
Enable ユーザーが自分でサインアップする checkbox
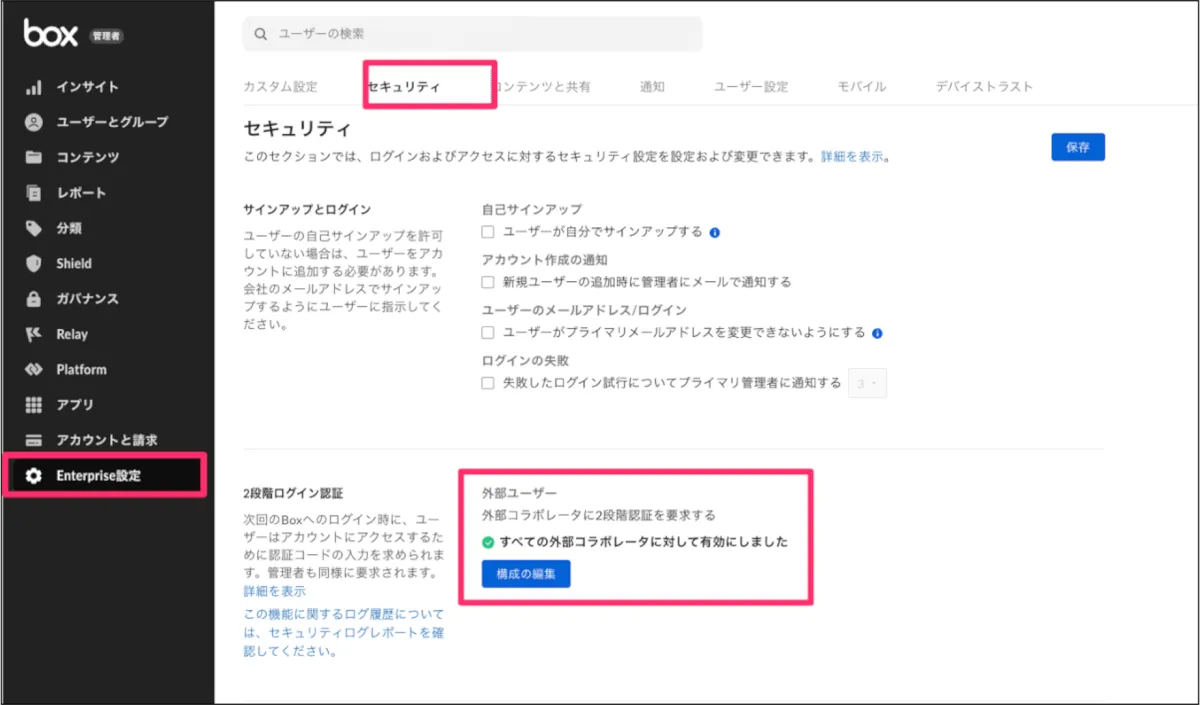pos(488,232)
